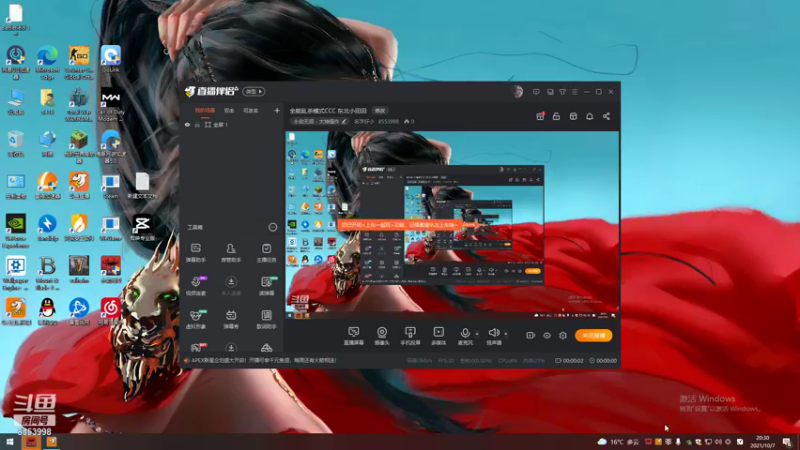Open the Steam desktop shortcut
800x450 pixels.
(111, 187)
